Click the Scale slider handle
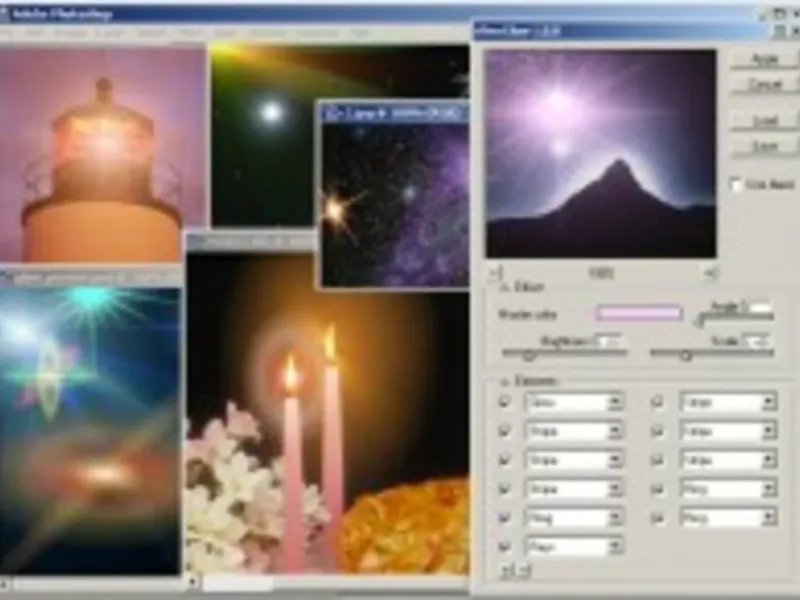This screenshot has height=600, width=800. coord(686,354)
